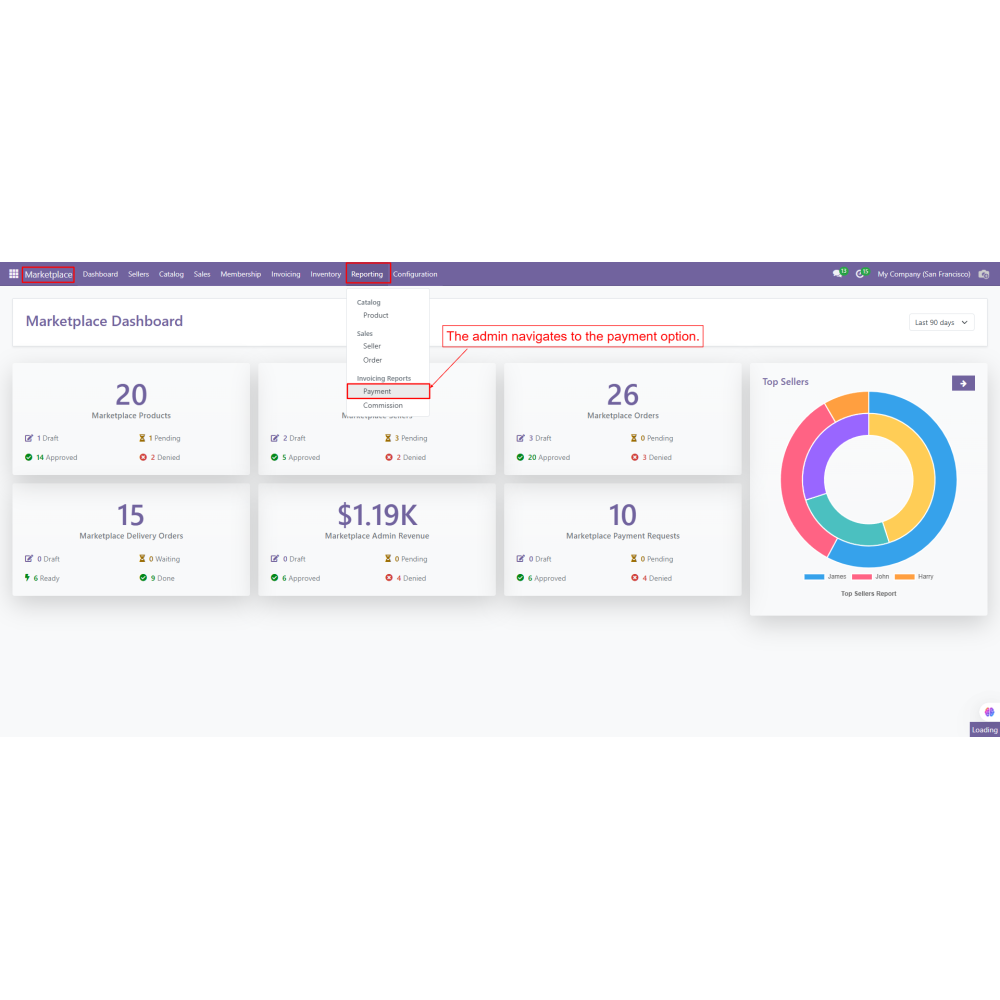The width and height of the screenshot is (1000, 1000).
Task: Select Commission in the Reporting menu
Action: click(383, 406)
